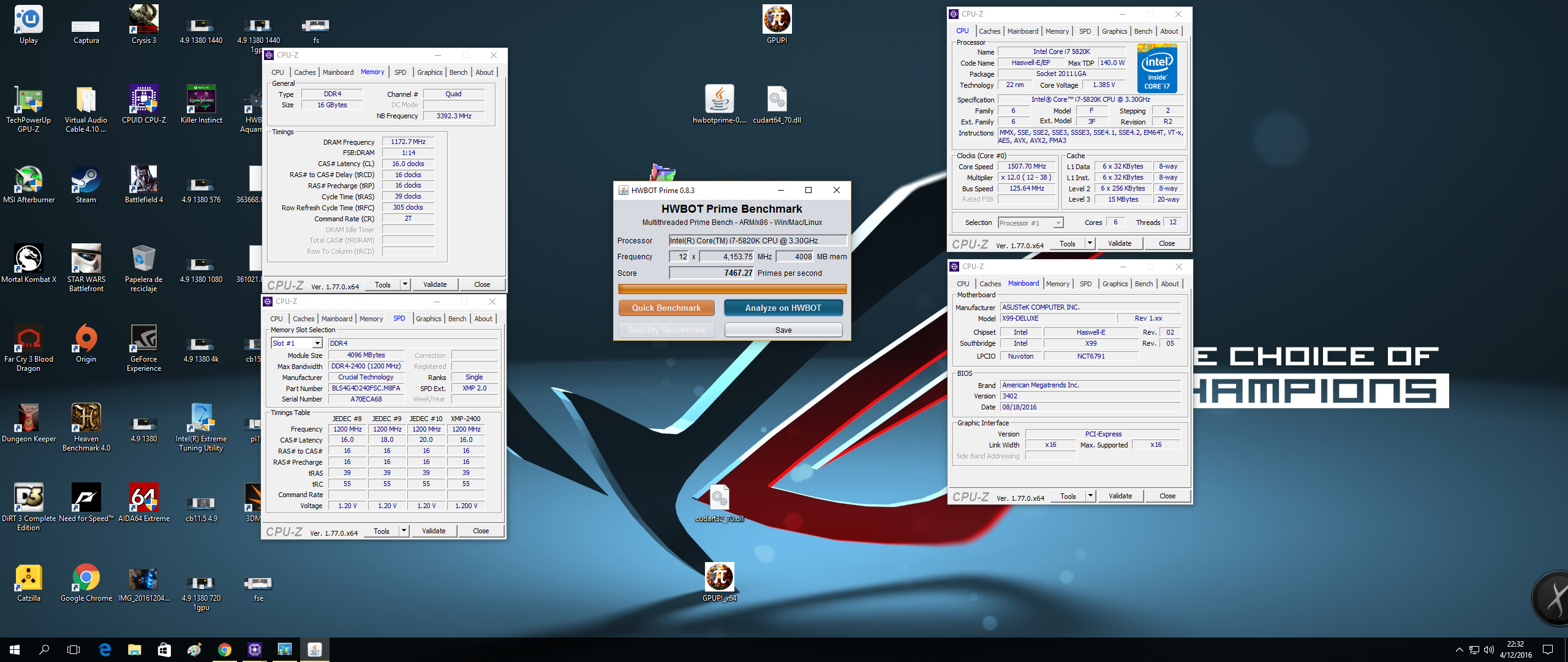The image size is (1568, 662).
Task: Open Tools dropdown arrow in SPD CPU-Z window
Action: pyautogui.click(x=404, y=531)
